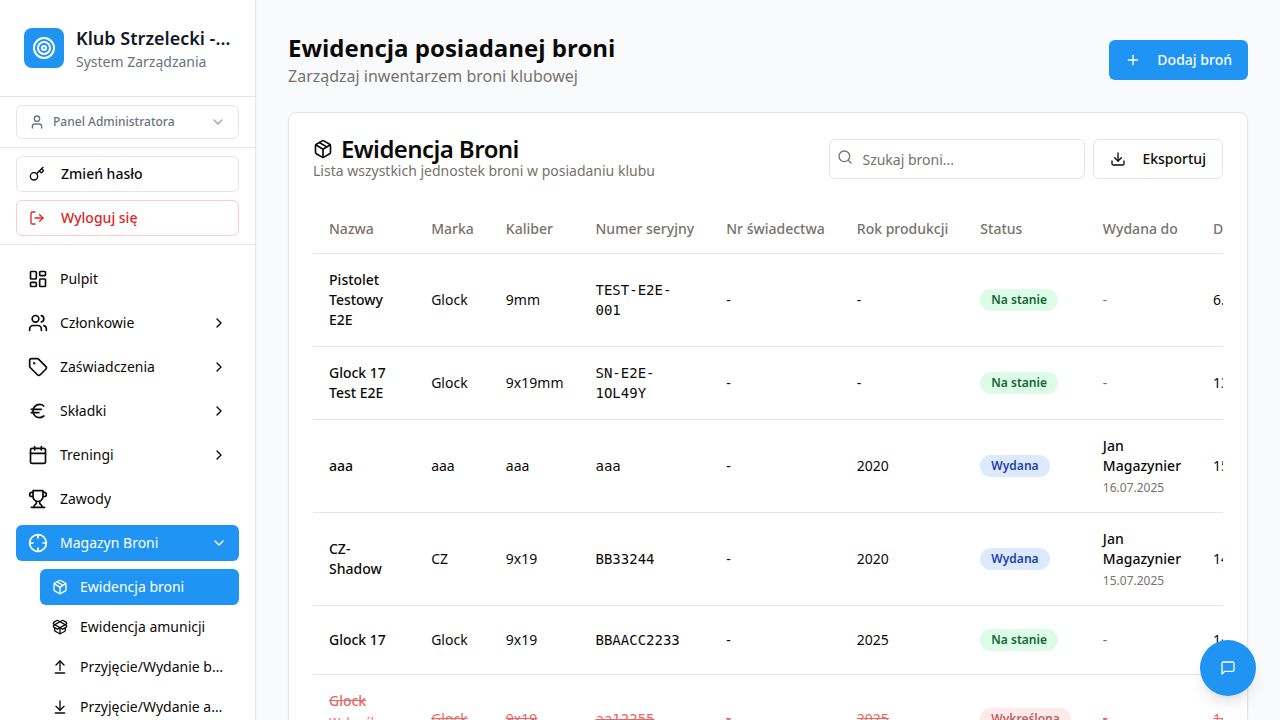1280x720 pixels.
Task: Click the Magazyn Broni crosshair icon
Action: tap(38, 543)
